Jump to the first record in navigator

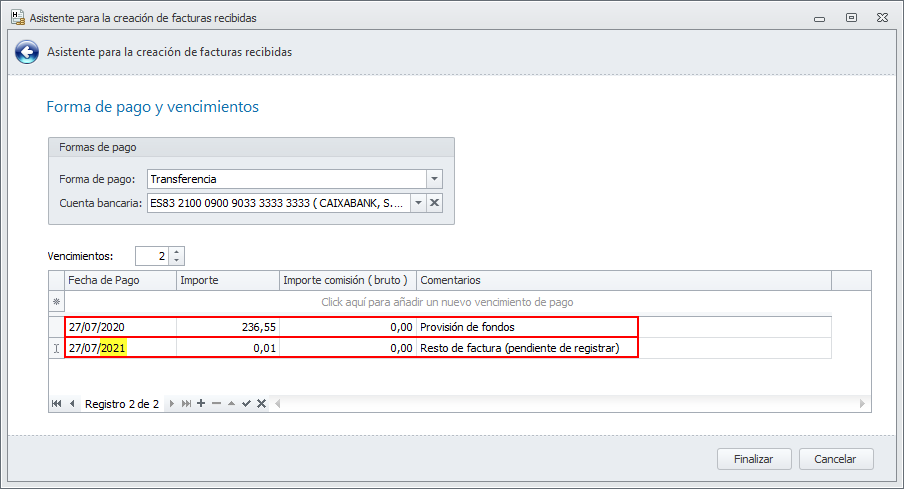(56, 404)
